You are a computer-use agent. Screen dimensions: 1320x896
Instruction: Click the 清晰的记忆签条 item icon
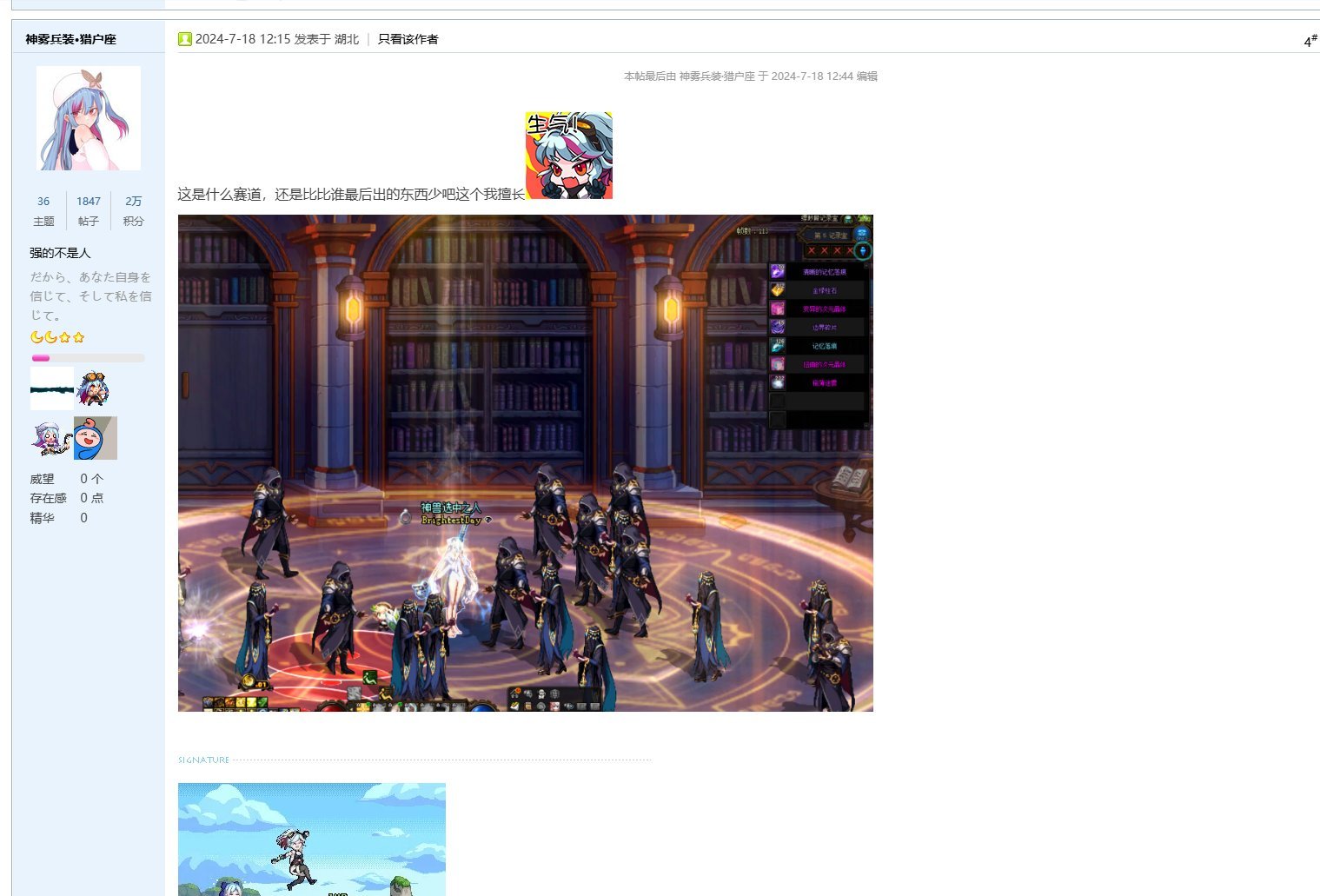(778, 272)
